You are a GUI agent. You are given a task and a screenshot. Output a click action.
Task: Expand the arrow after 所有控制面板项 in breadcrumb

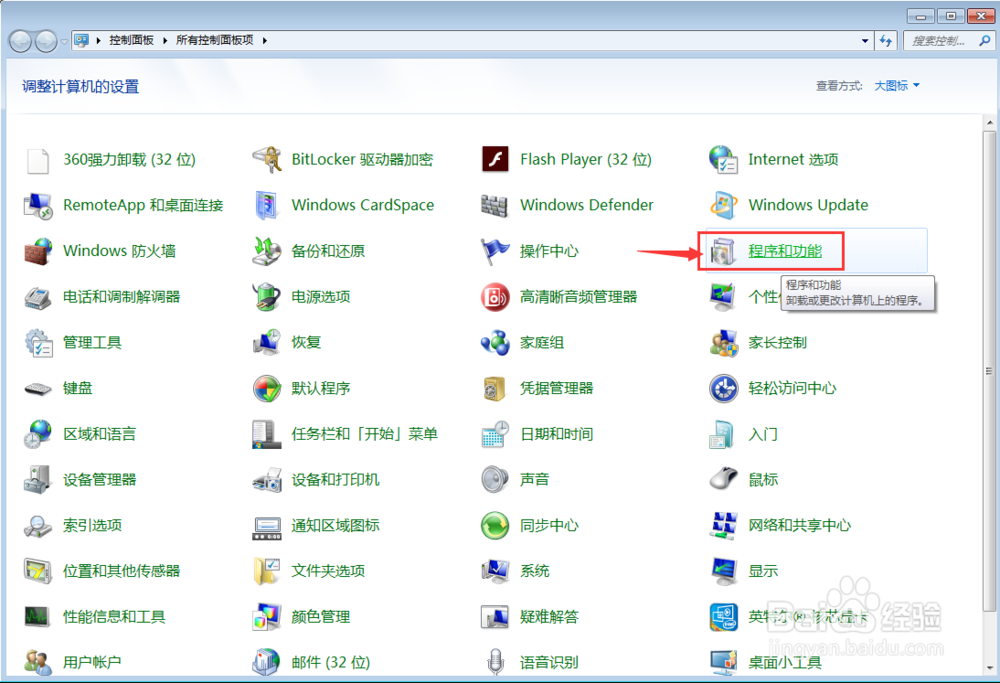tap(264, 41)
